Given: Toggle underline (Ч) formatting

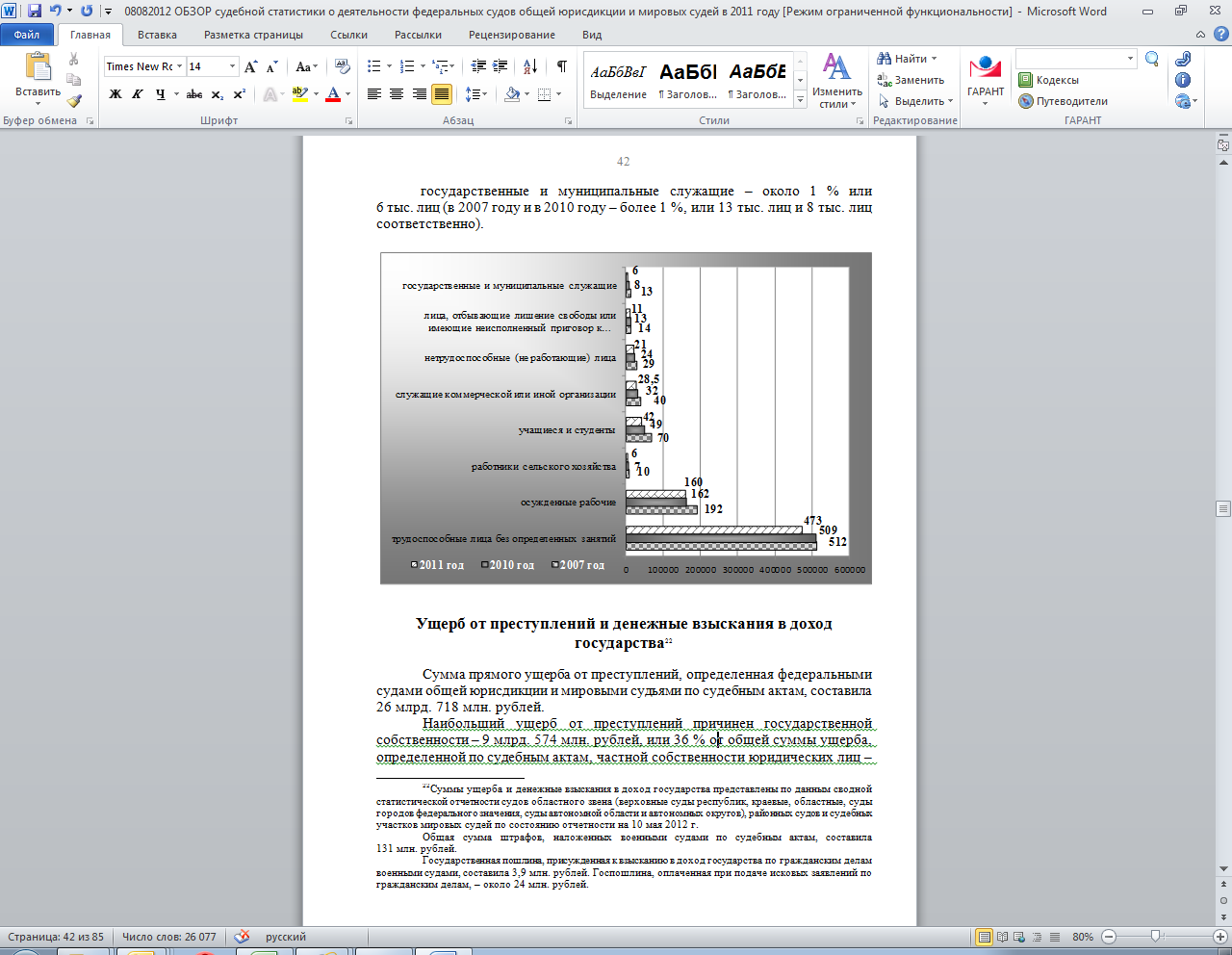Looking at the screenshot, I should click(160, 94).
